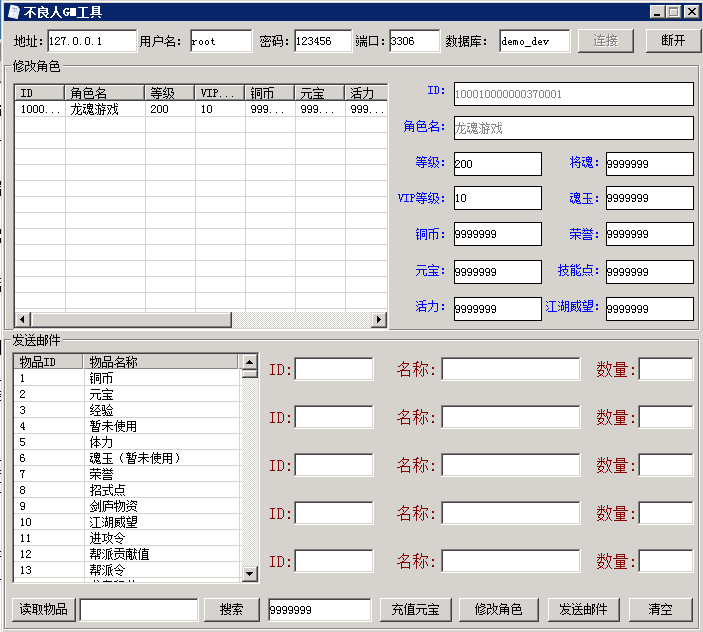Click right arrow of role table scrollbar
The width and height of the screenshot is (703, 632).
379,320
